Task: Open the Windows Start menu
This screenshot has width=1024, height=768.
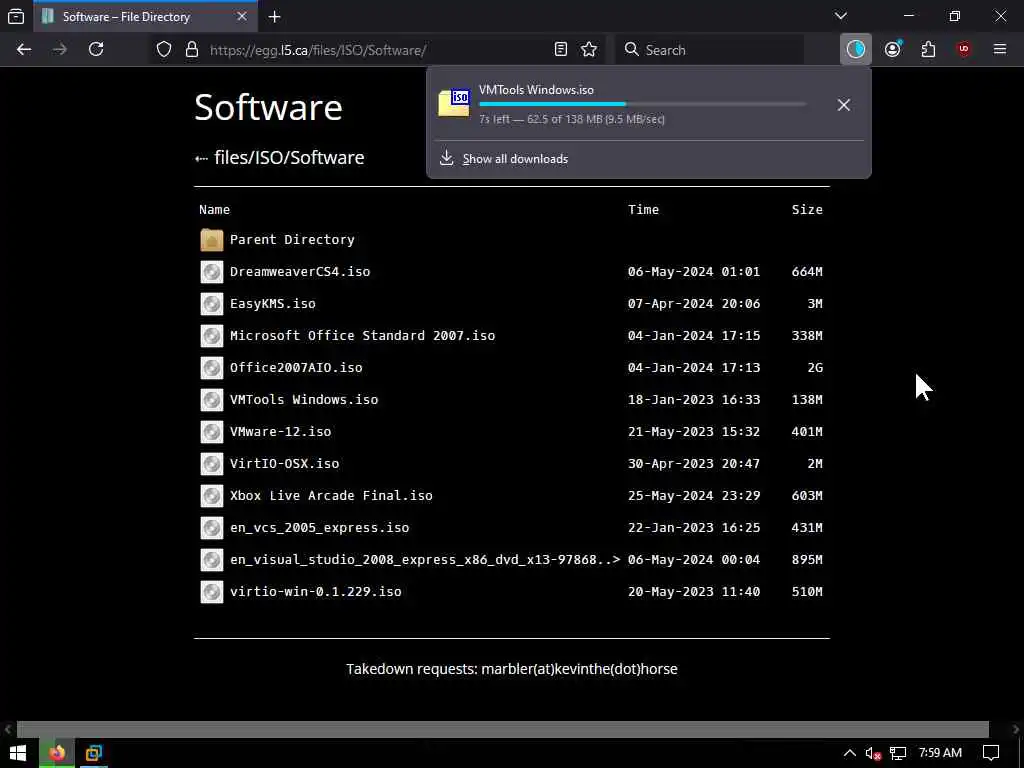Action: click(18, 753)
